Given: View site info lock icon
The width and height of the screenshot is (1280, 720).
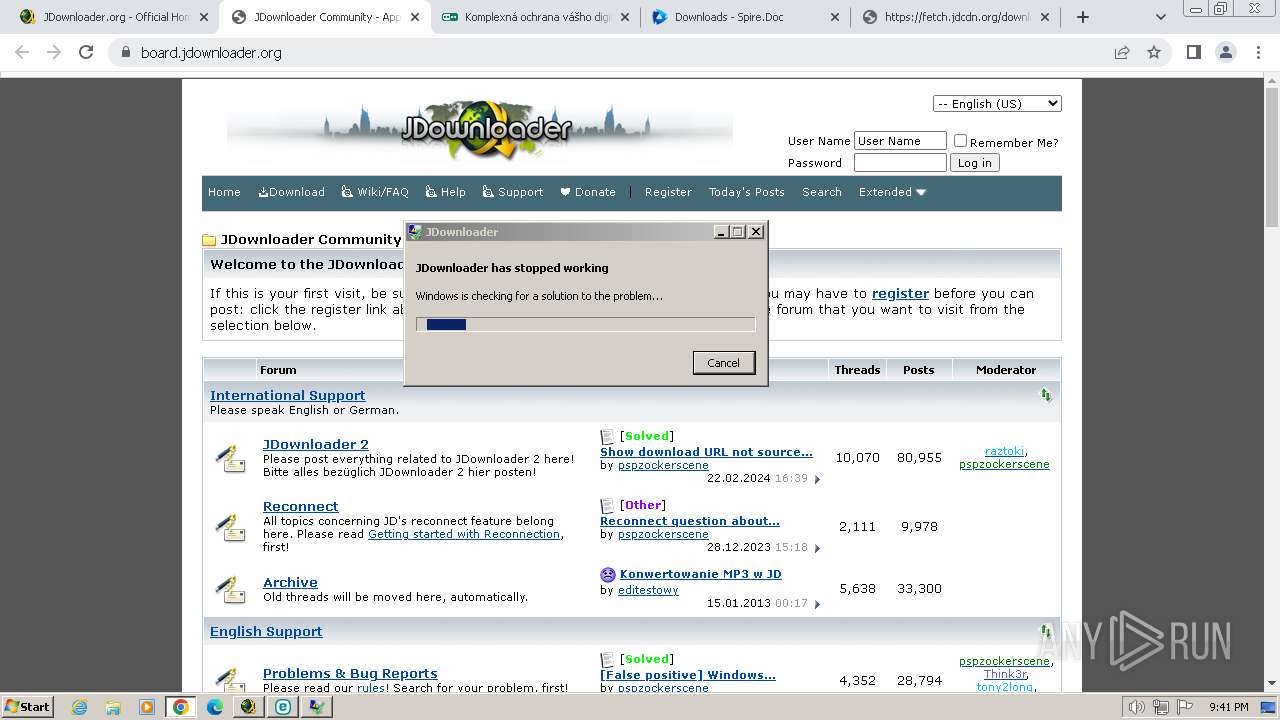Looking at the screenshot, I should click(125, 52).
